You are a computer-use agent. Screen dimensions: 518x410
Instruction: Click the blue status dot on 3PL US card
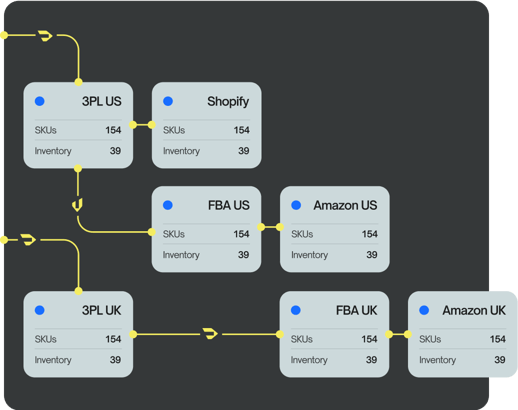pyautogui.click(x=40, y=101)
